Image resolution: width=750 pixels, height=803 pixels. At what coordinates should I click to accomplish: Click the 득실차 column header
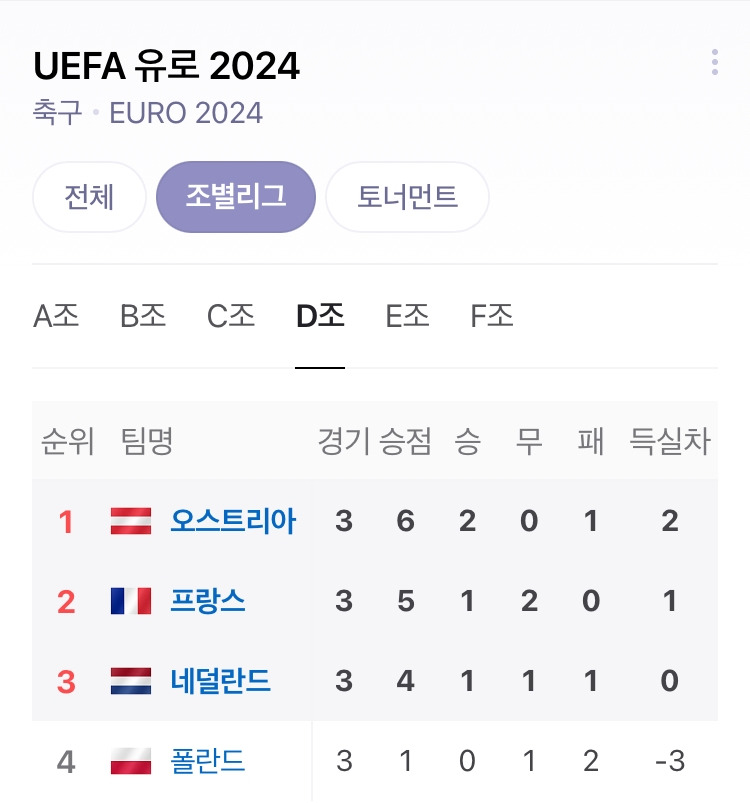click(x=670, y=441)
